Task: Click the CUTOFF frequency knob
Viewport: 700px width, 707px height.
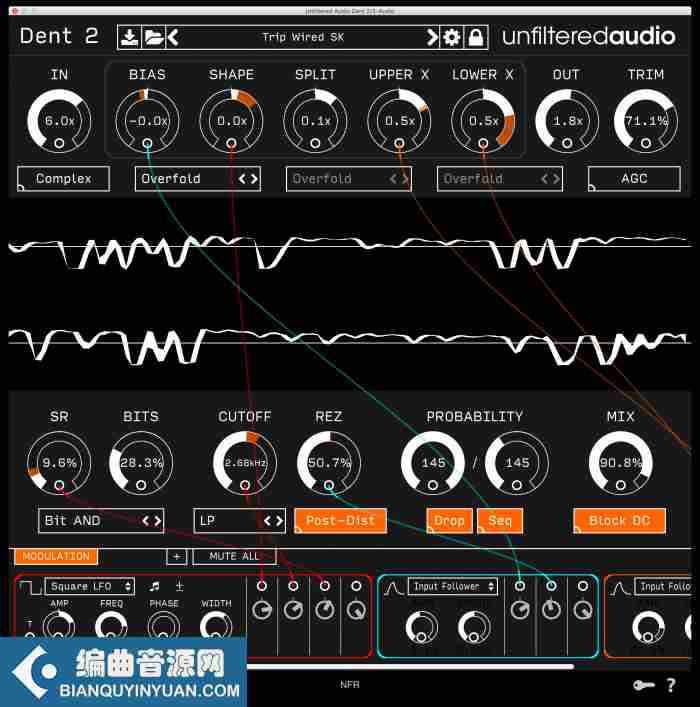Action: tap(245, 463)
